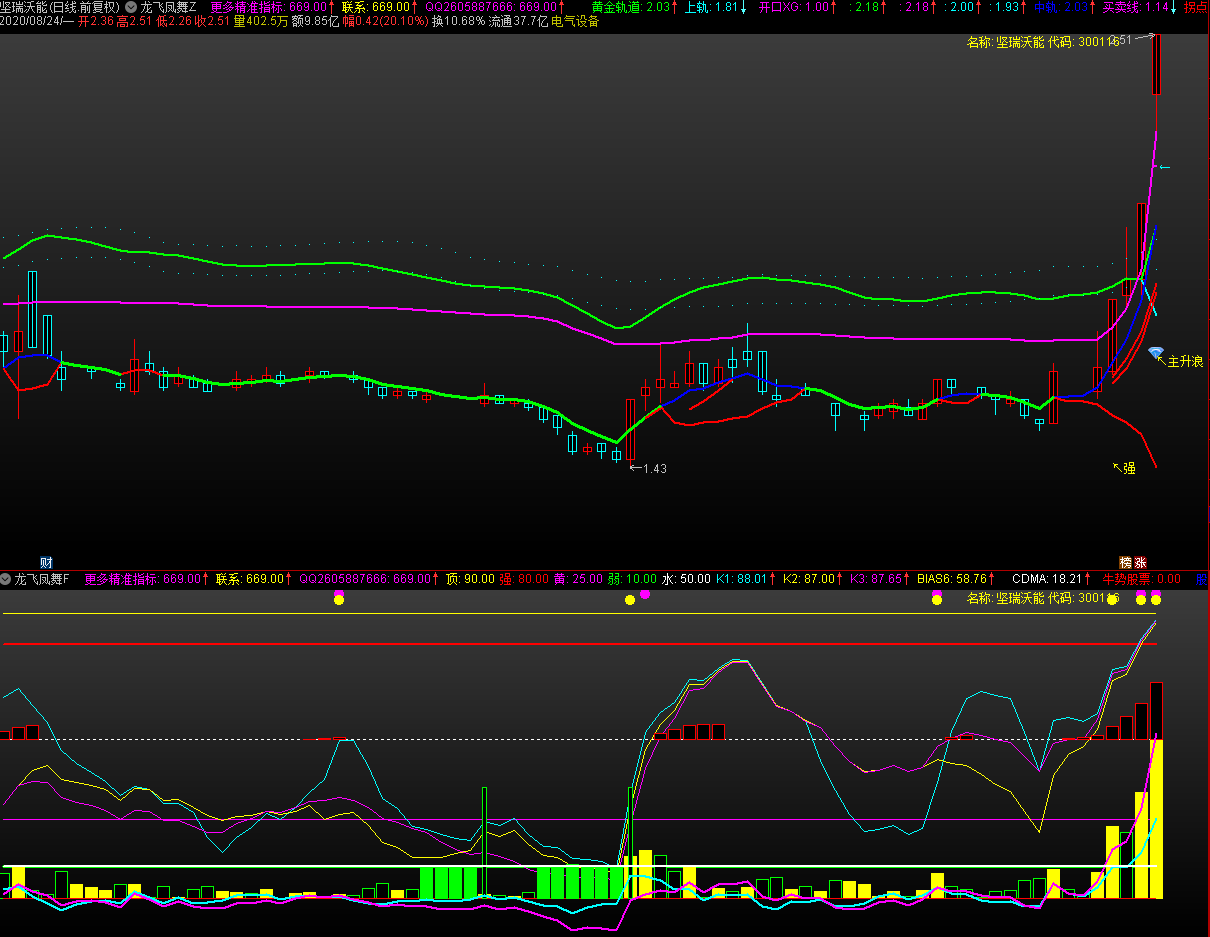Image resolution: width=1210 pixels, height=937 pixels.
Task: Click the change 幅0.42(20.10%)
Action: pos(386,21)
